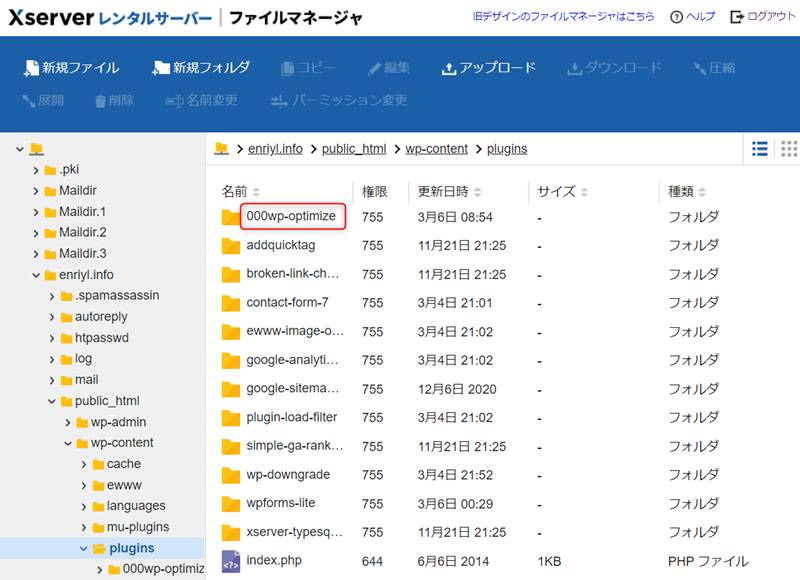Select the google-sitema… folder name
Viewport: 800px width, 580px height.
pos(292,389)
